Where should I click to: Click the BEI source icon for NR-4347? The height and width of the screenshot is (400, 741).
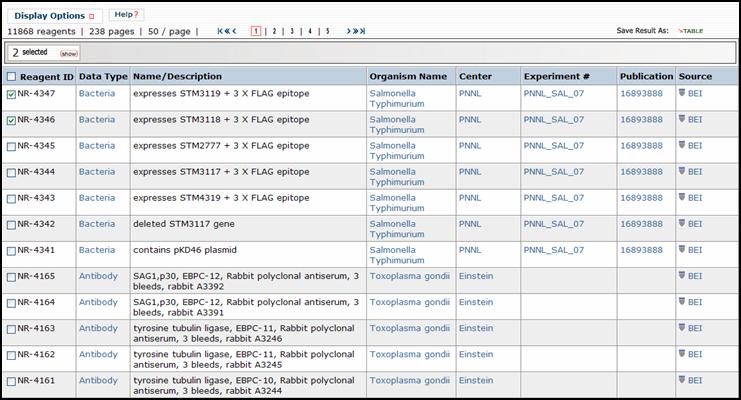682,93
